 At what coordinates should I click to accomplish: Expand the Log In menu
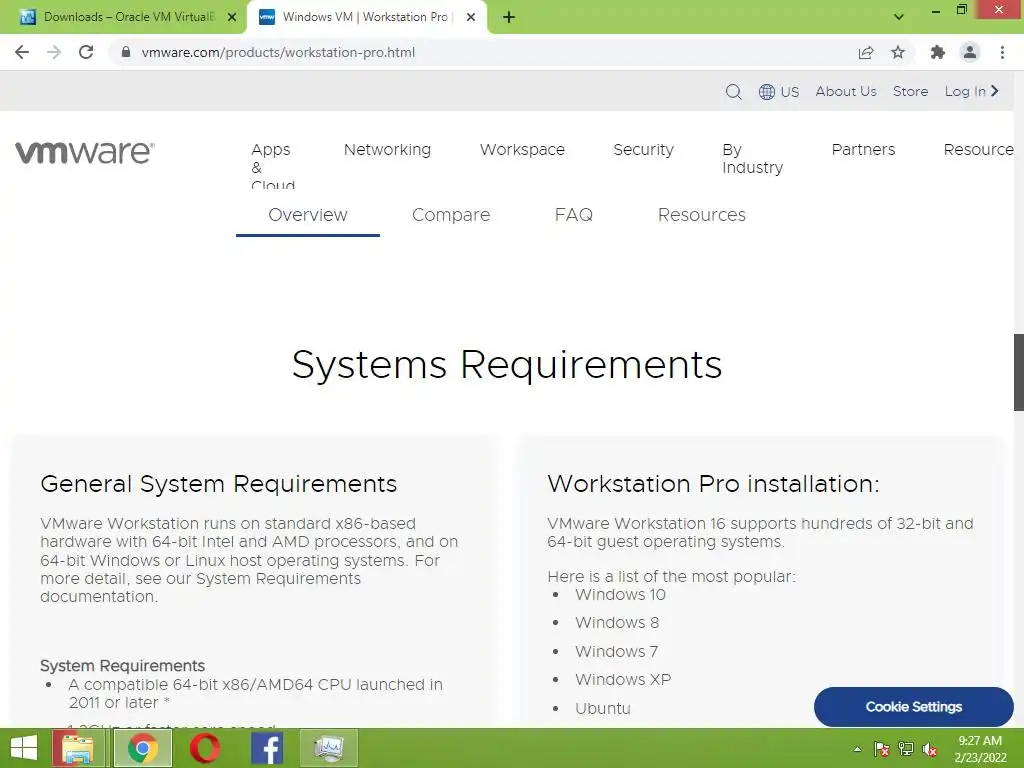point(972,91)
